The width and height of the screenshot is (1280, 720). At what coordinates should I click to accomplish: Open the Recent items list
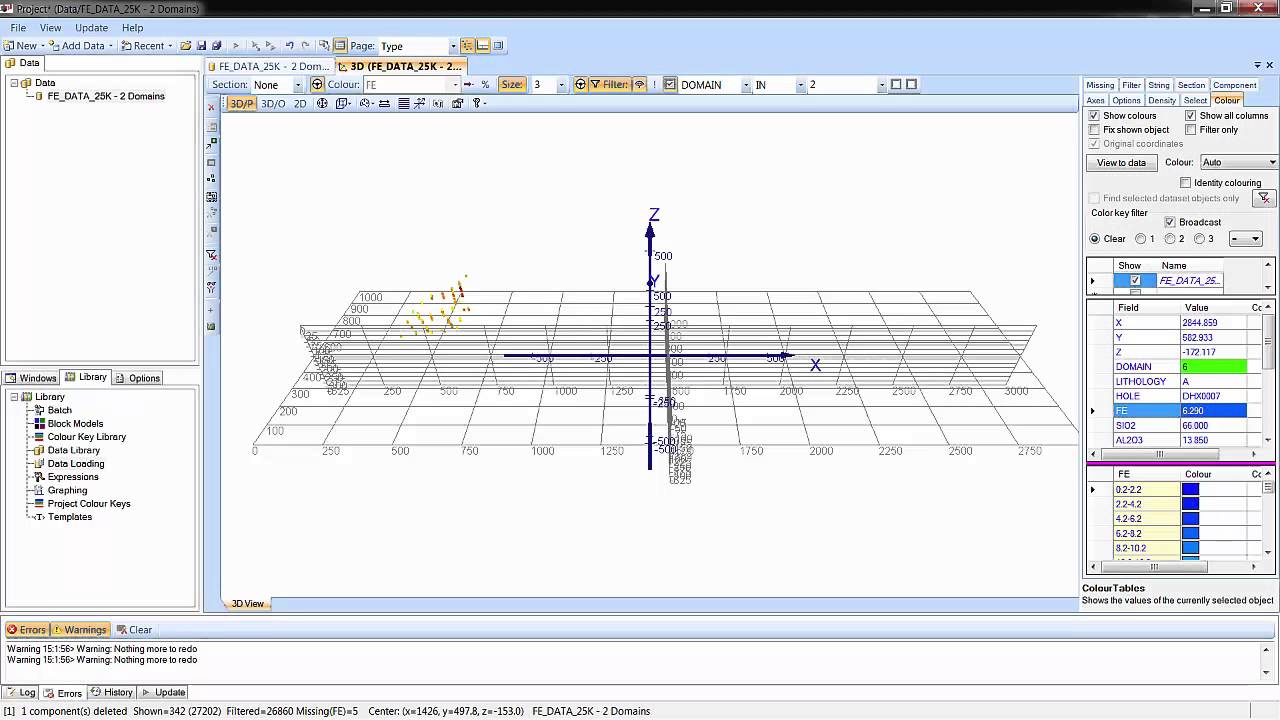pos(146,46)
